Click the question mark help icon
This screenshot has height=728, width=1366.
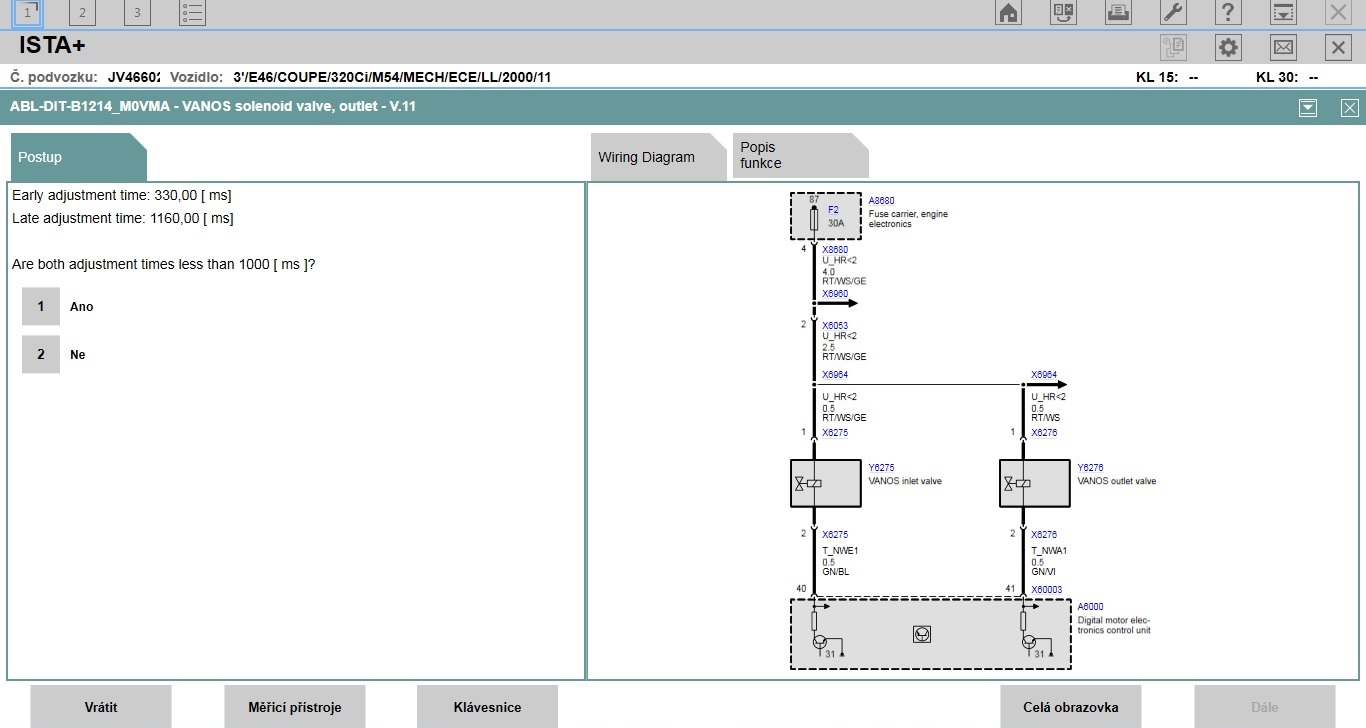1227,13
